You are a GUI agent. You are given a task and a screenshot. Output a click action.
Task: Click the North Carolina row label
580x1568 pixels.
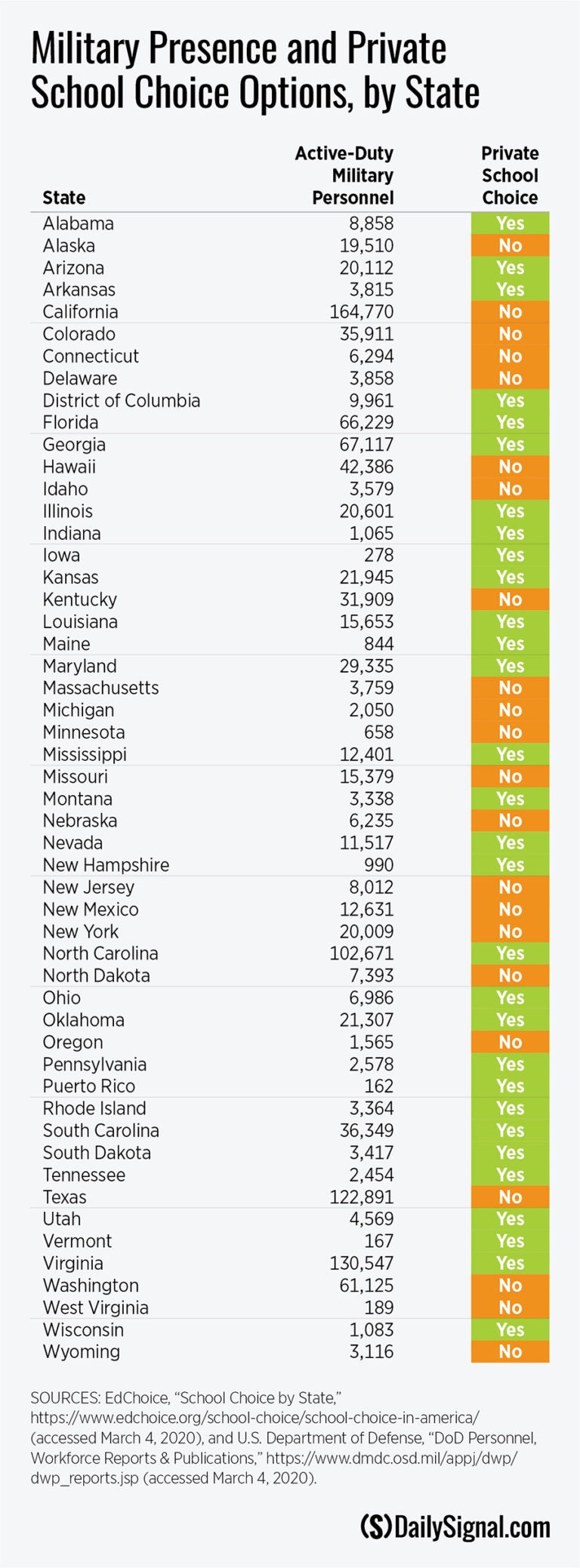(x=100, y=953)
